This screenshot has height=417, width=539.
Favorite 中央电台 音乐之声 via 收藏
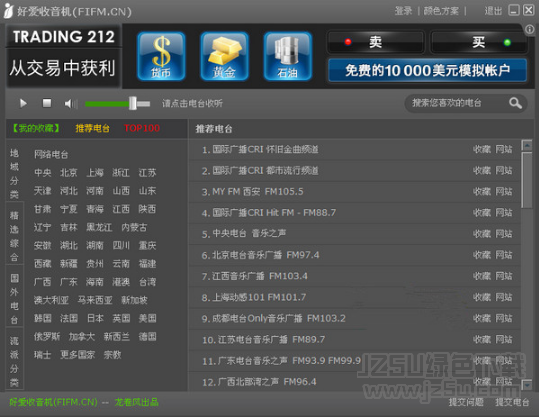pos(482,234)
